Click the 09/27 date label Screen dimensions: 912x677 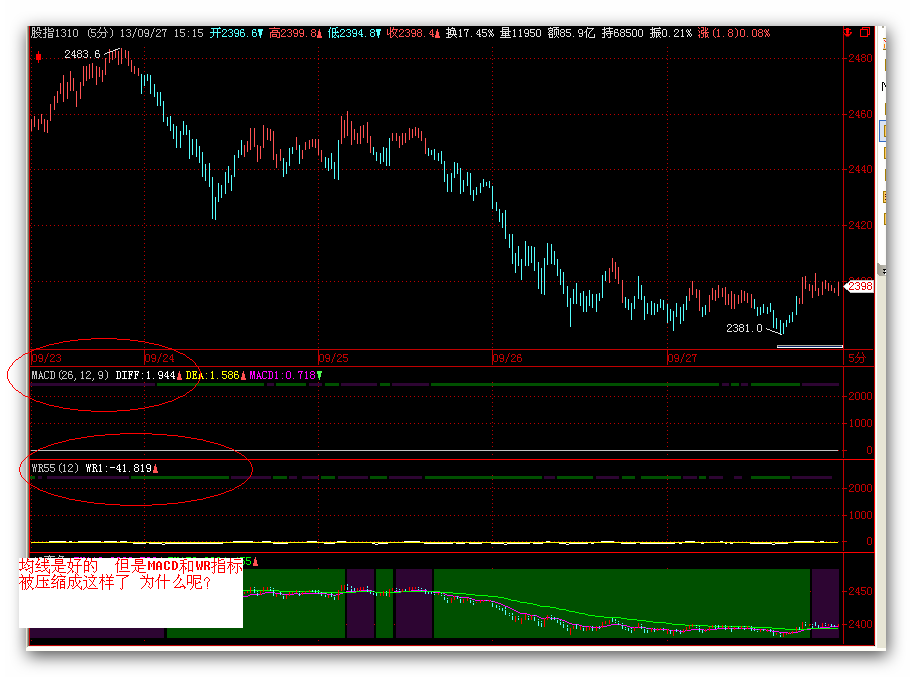[682, 358]
